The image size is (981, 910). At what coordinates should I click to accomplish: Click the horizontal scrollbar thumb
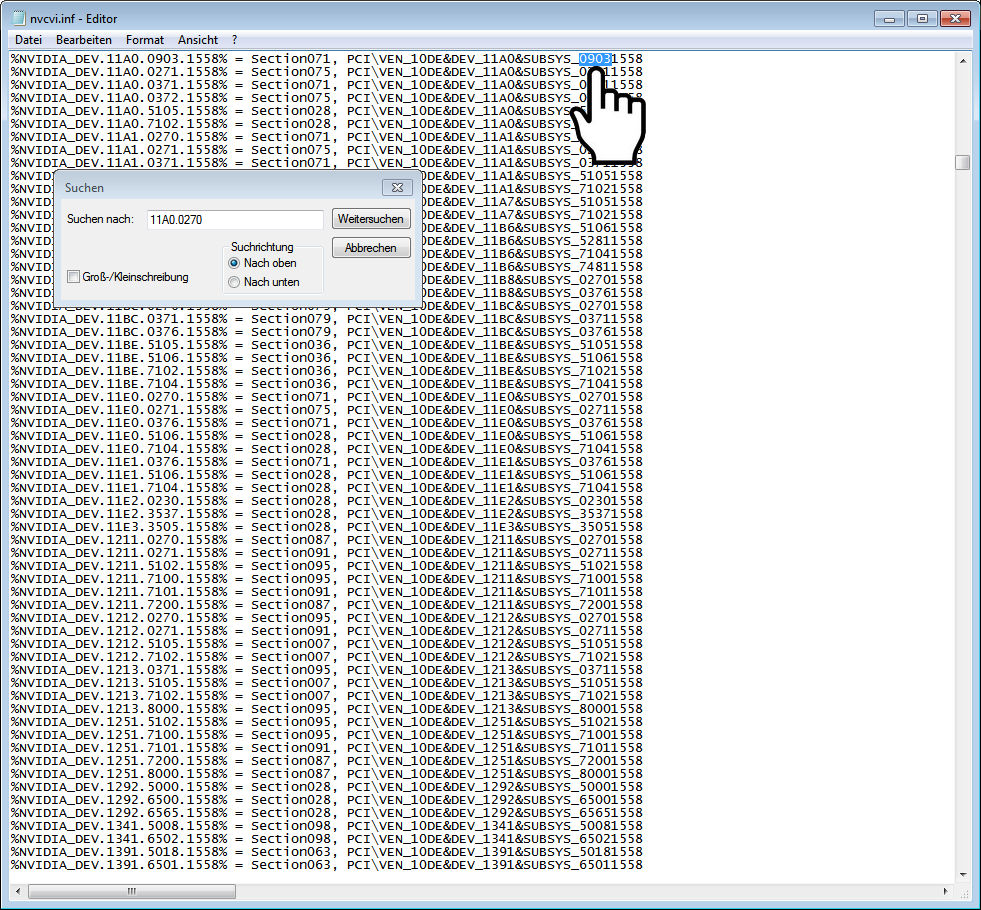(132, 891)
